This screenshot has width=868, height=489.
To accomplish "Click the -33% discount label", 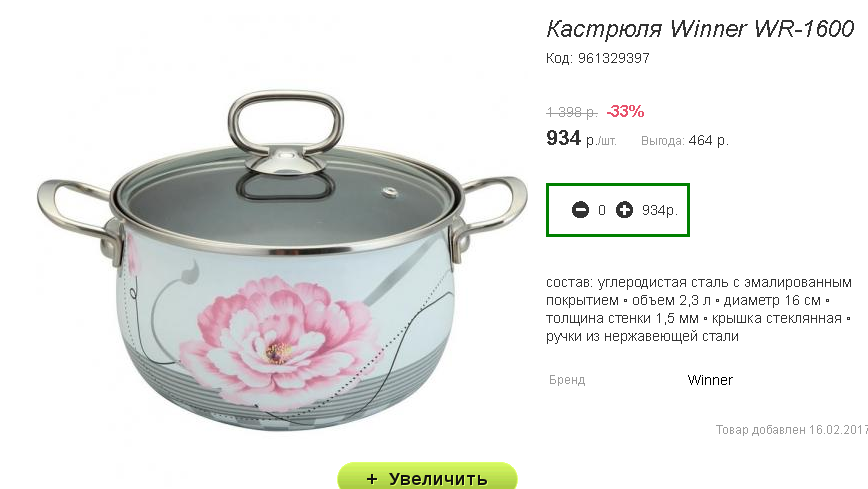I will click(x=626, y=111).
